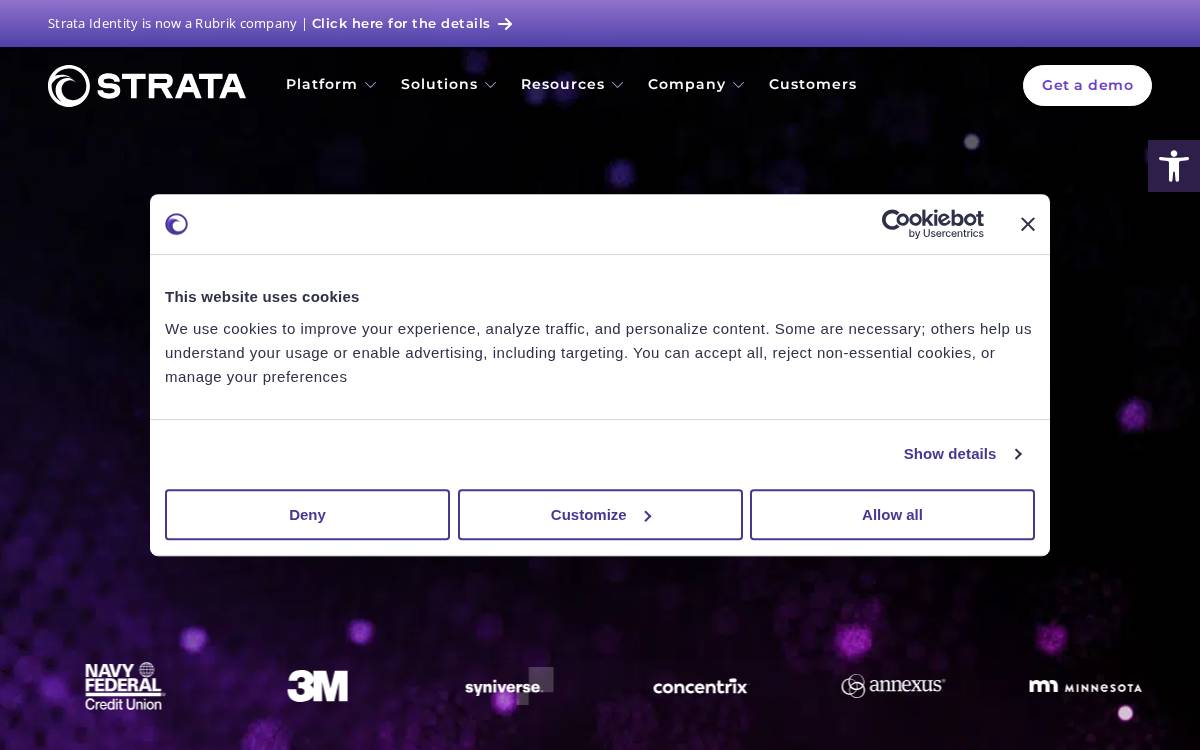This screenshot has width=1200, height=750.
Task: Deny non-essential cookies
Action: (307, 514)
